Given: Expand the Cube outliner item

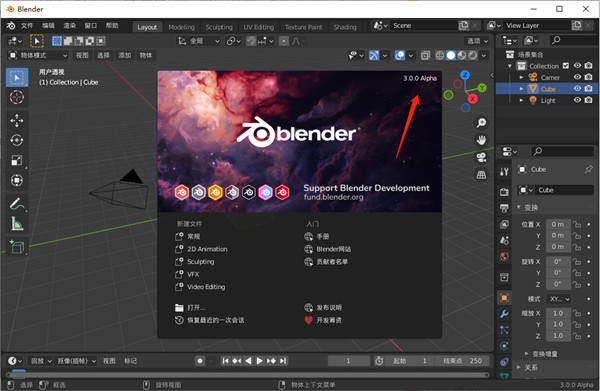Looking at the screenshot, I should point(521,89).
